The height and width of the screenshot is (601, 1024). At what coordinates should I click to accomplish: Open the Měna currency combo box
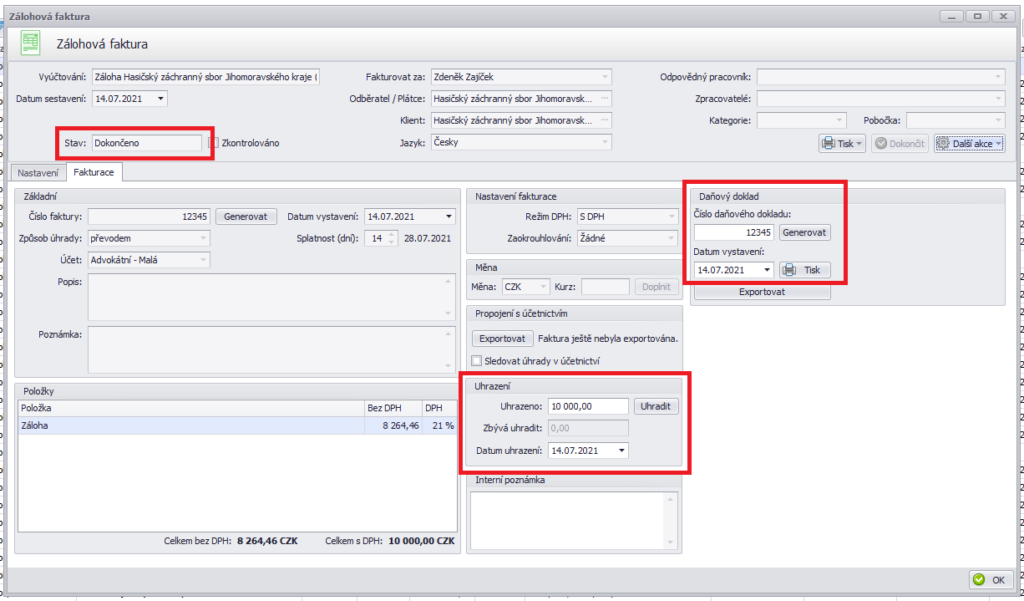[x=543, y=287]
